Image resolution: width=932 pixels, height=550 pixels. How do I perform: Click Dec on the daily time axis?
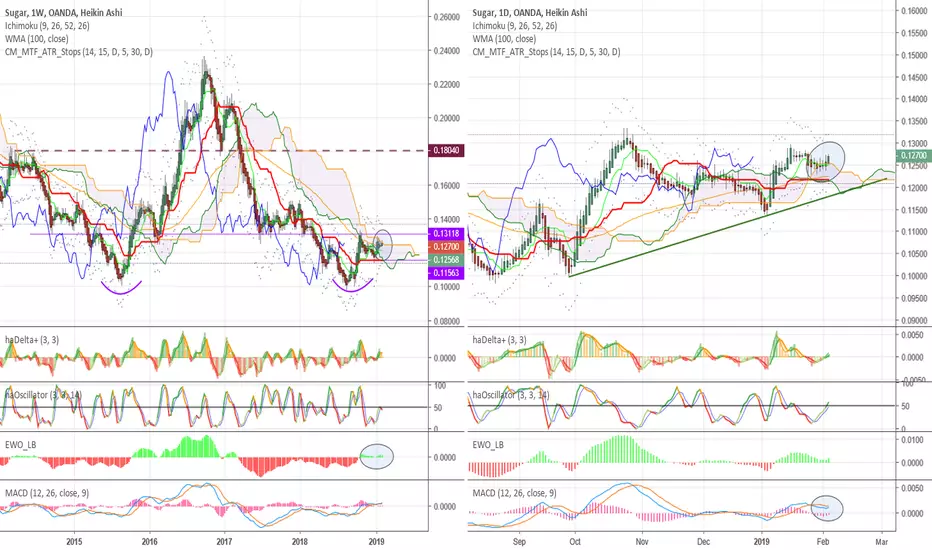(704, 542)
